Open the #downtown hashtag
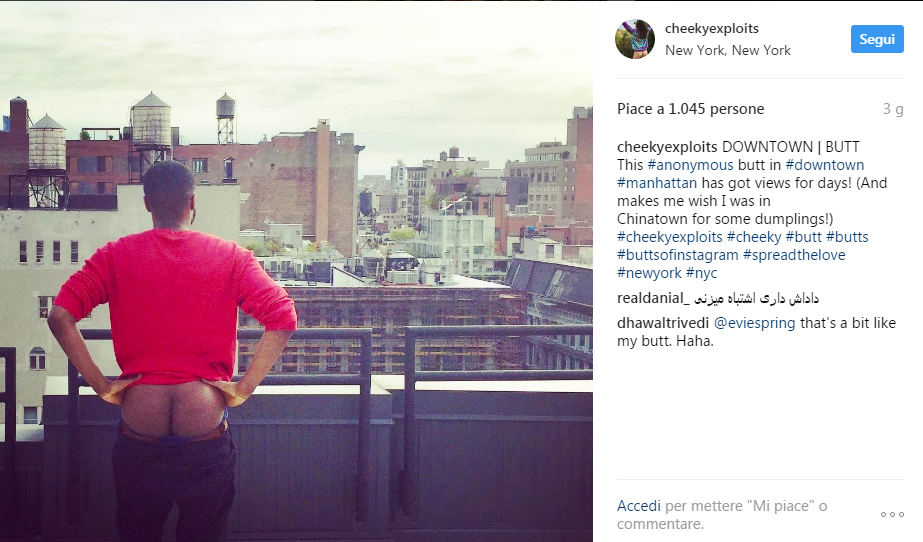 [824, 165]
